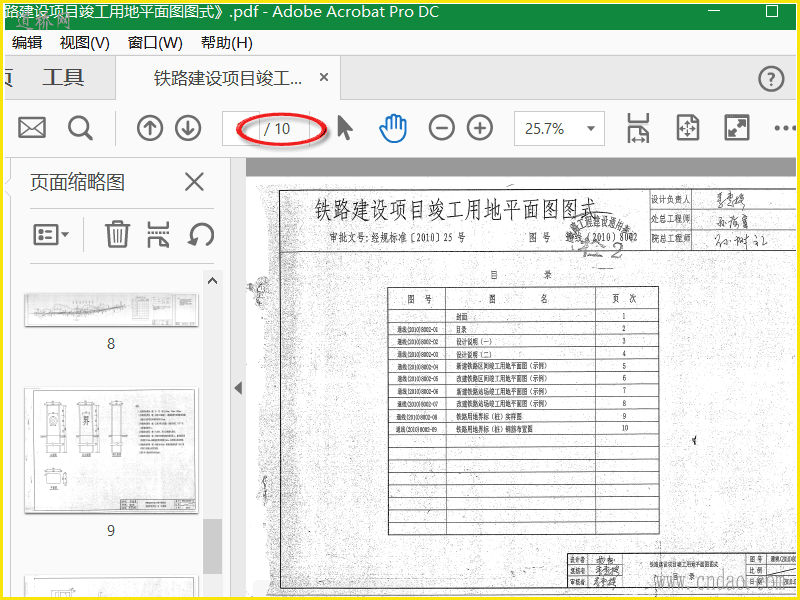The width and height of the screenshot is (800, 600).
Task: Enter full screen view mode
Action: pyautogui.click(x=737, y=128)
